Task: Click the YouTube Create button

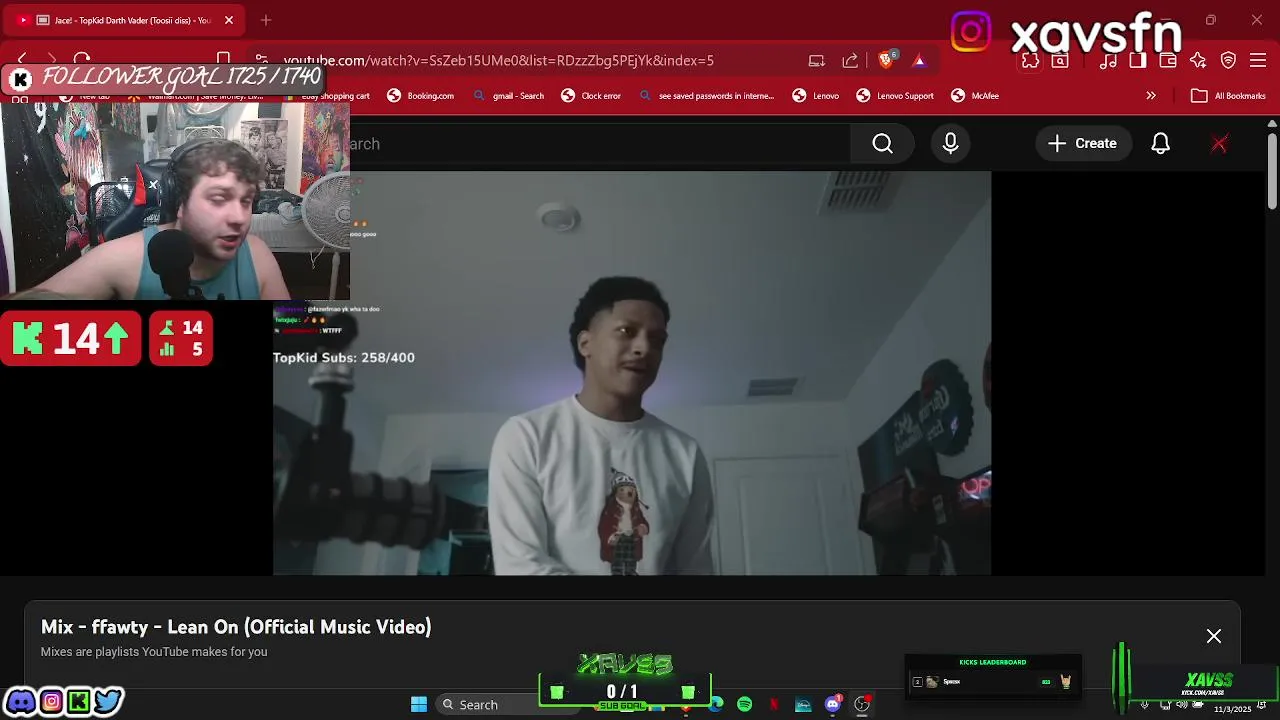Action: (x=1083, y=143)
